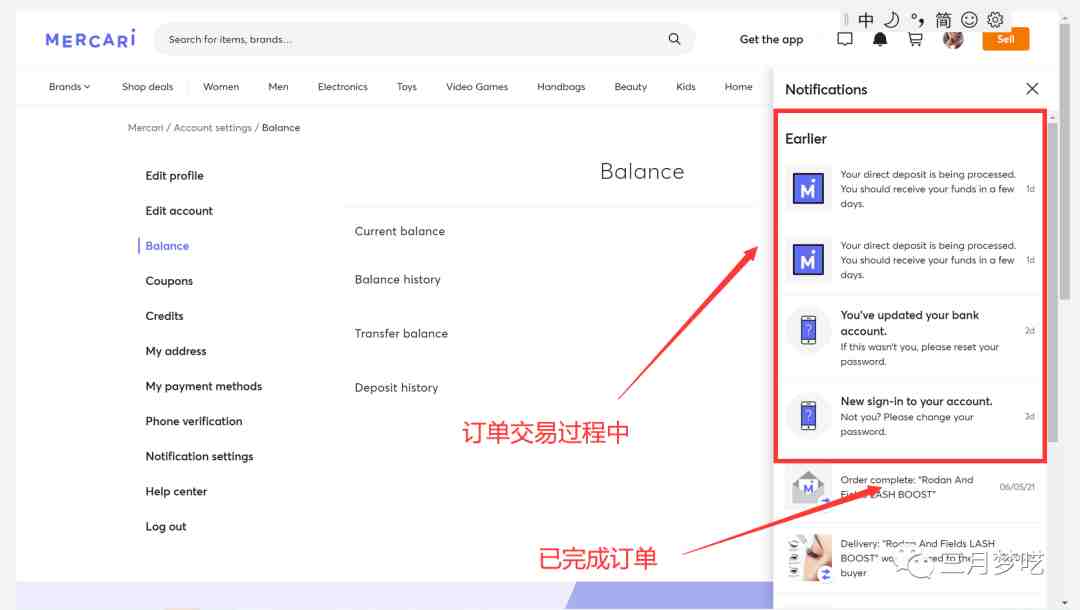Viewport: 1080px width, 610px height.
Task: Open the Kids category
Action: click(x=685, y=87)
